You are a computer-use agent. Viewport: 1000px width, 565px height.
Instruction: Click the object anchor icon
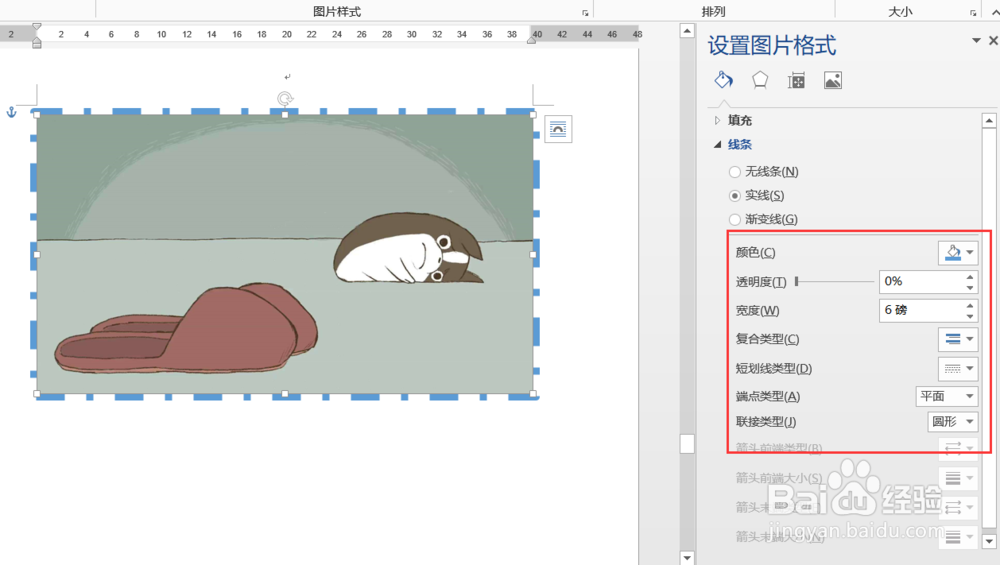(11, 113)
